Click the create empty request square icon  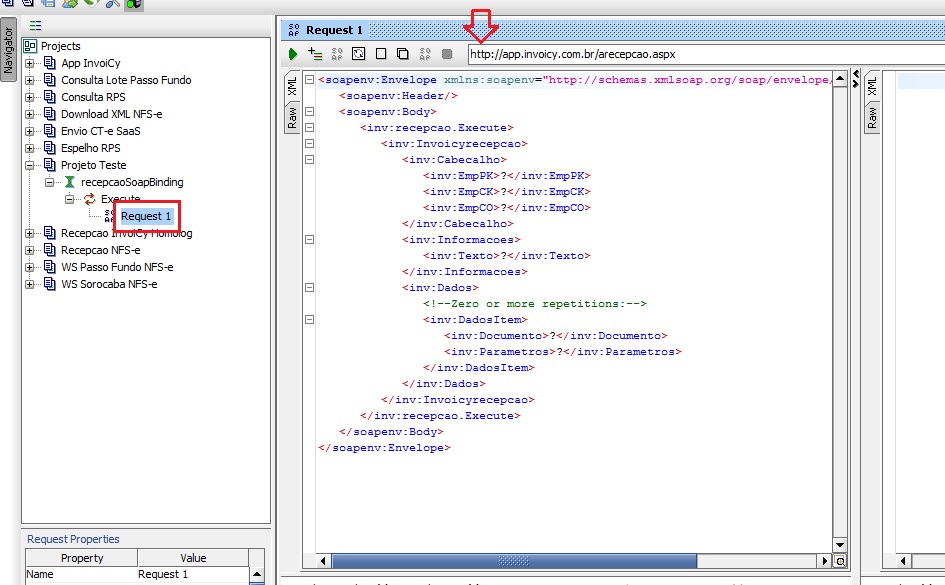(380, 54)
